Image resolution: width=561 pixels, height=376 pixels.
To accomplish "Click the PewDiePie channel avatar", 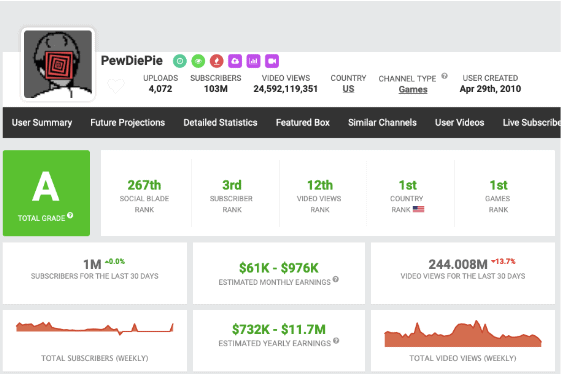I will coord(58,64).
